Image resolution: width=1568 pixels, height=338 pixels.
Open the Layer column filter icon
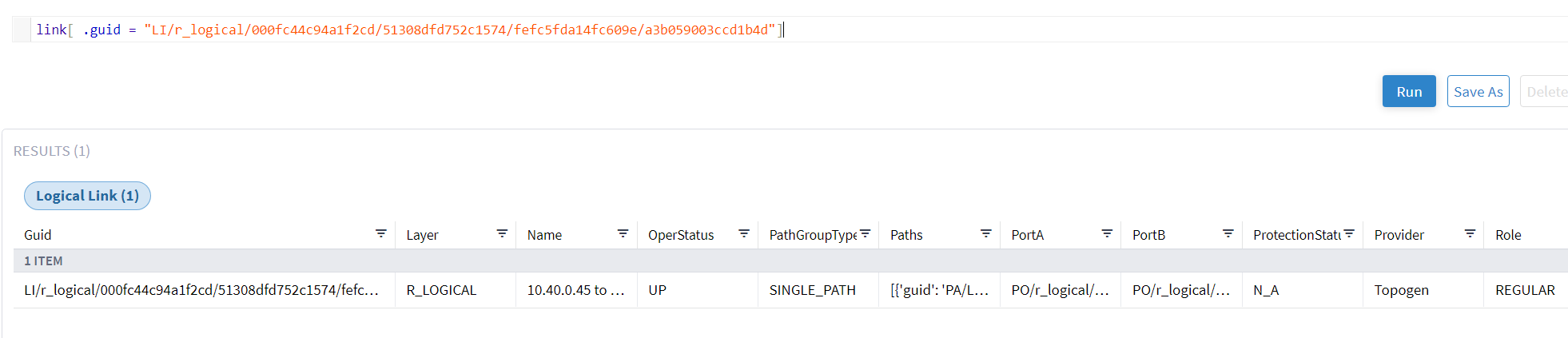[x=502, y=233]
